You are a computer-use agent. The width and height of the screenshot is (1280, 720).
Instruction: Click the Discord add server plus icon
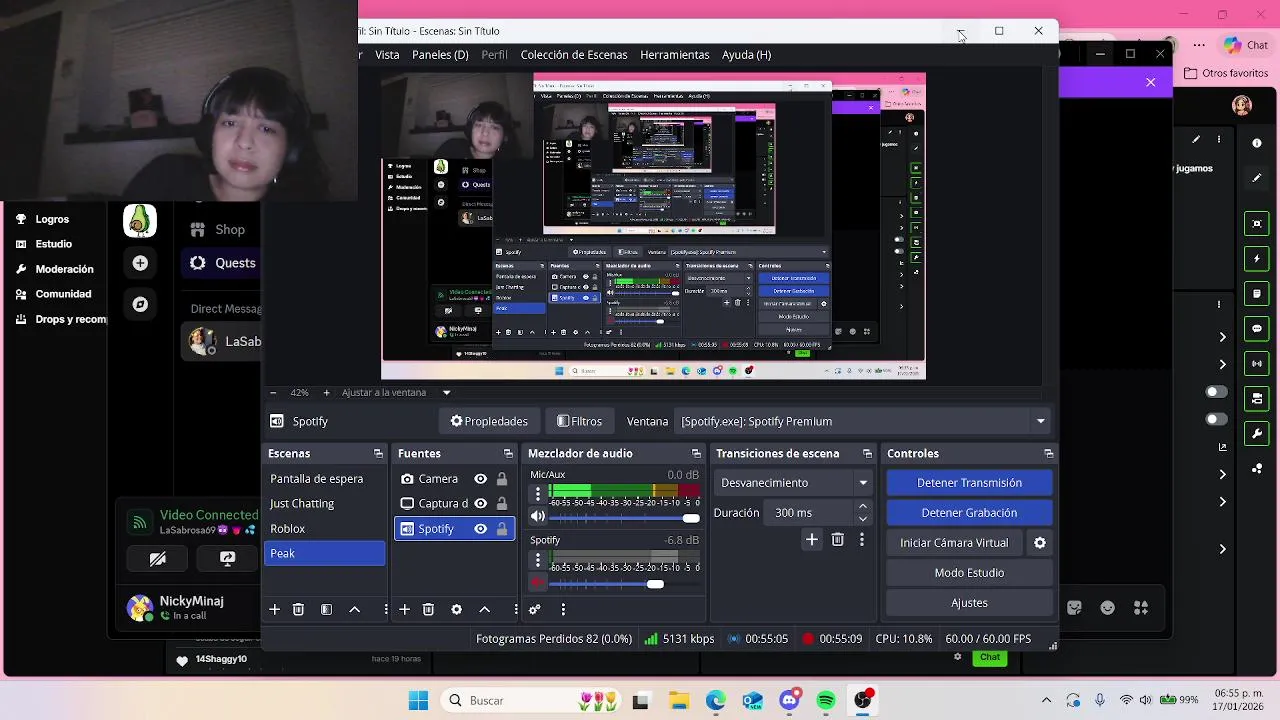click(x=140, y=263)
